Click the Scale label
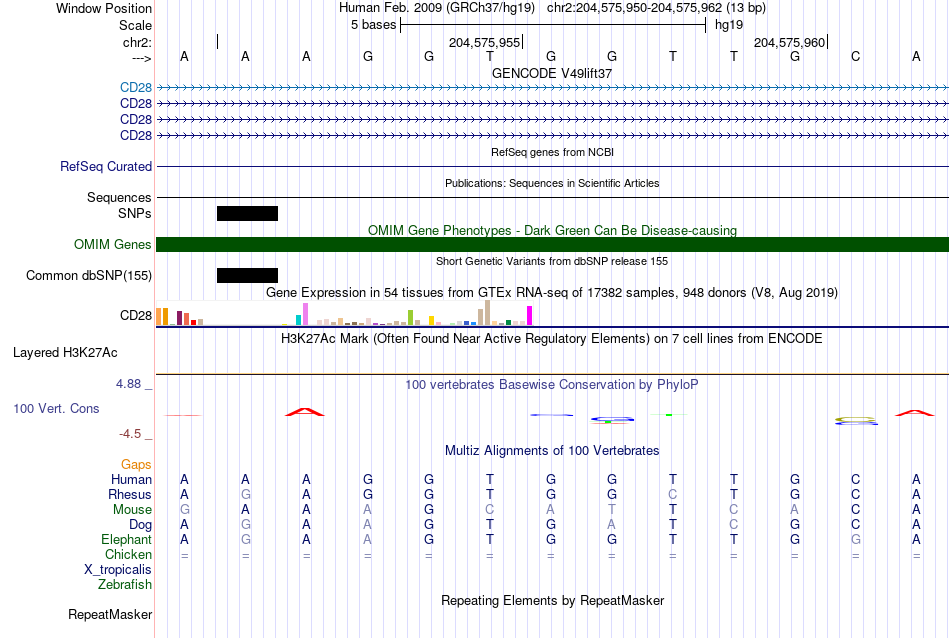This screenshot has width=950, height=638. pos(135,25)
